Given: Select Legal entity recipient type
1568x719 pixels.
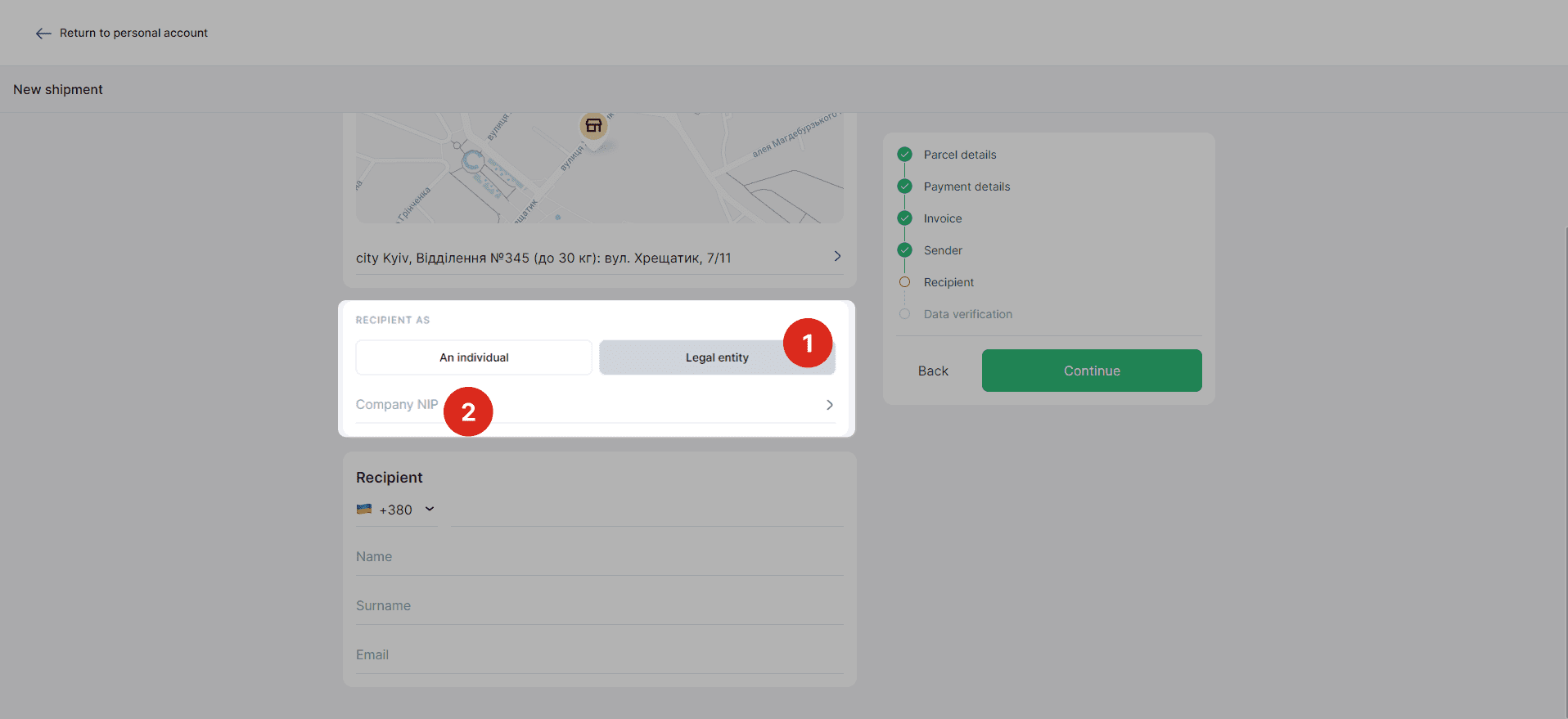Looking at the screenshot, I should [716, 357].
